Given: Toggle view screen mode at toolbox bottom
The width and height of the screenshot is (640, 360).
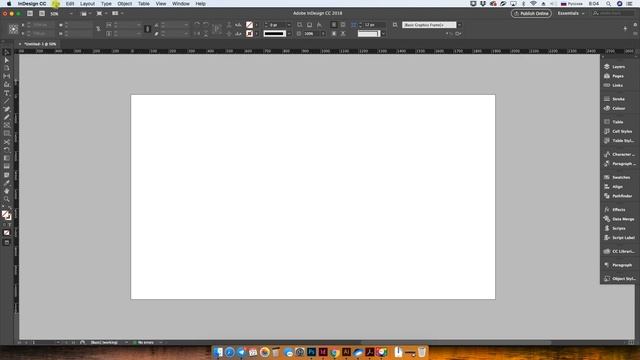Looking at the screenshot, I should coord(7,242).
